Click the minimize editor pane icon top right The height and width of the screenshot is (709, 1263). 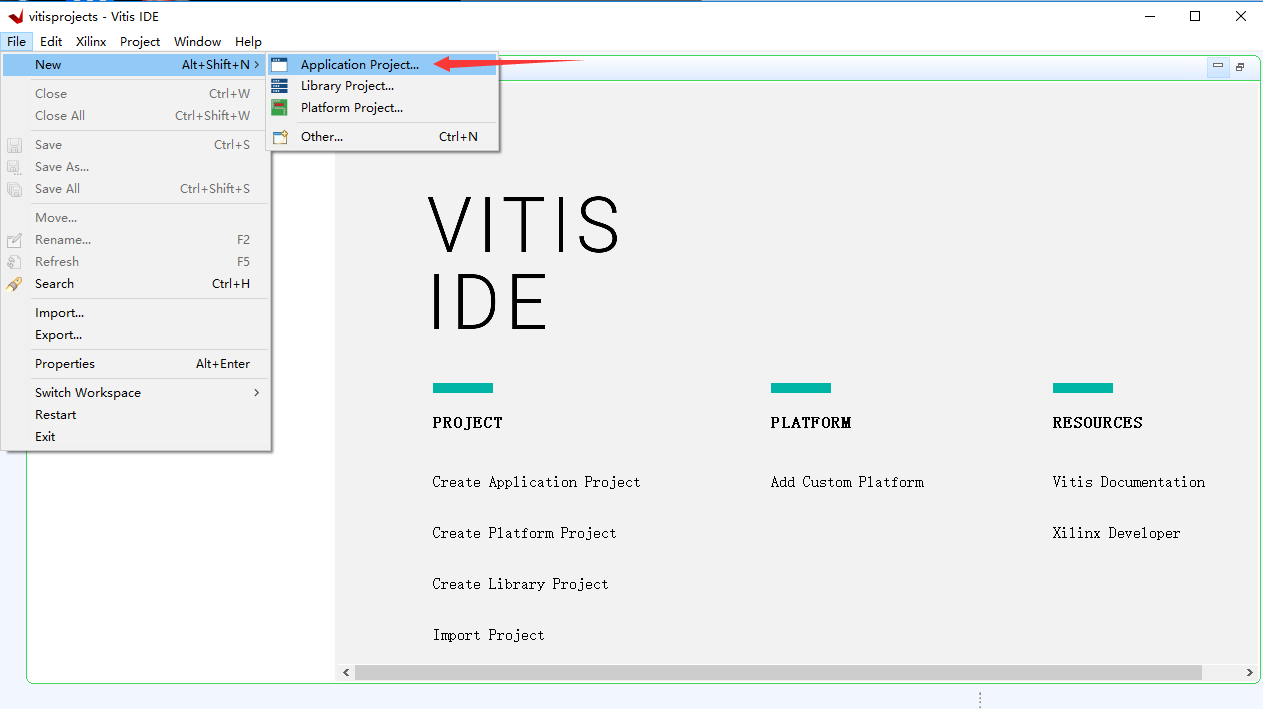(1217, 66)
